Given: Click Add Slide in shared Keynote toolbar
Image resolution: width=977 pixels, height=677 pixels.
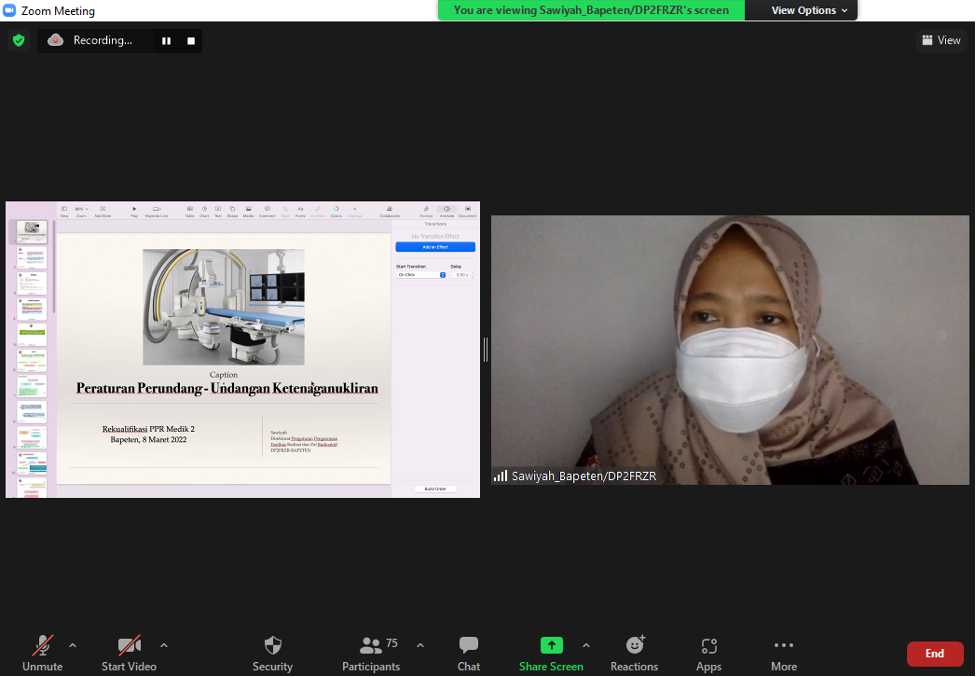Looking at the screenshot, I should (103, 211).
